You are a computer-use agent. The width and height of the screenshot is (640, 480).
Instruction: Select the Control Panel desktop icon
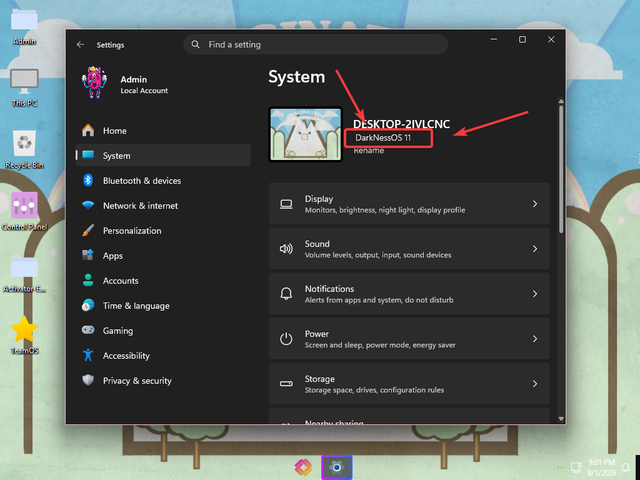[x=24, y=211]
